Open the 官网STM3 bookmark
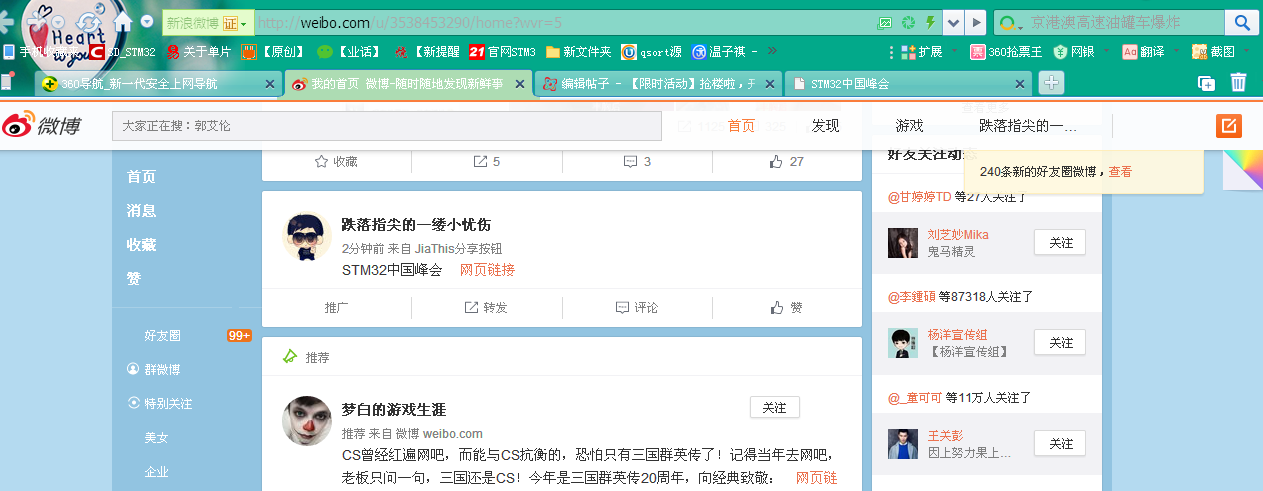 pos(502,51)
